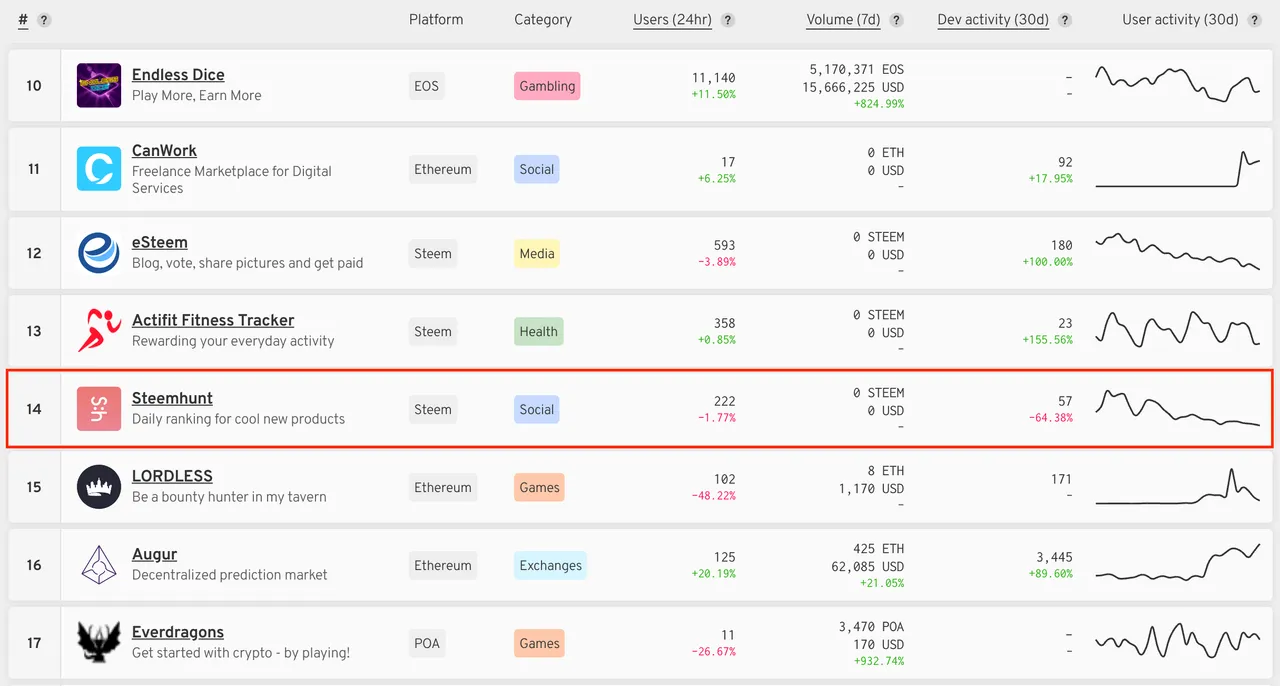Show help for the rank # column
1280x686 pixels.
[44, 20]
